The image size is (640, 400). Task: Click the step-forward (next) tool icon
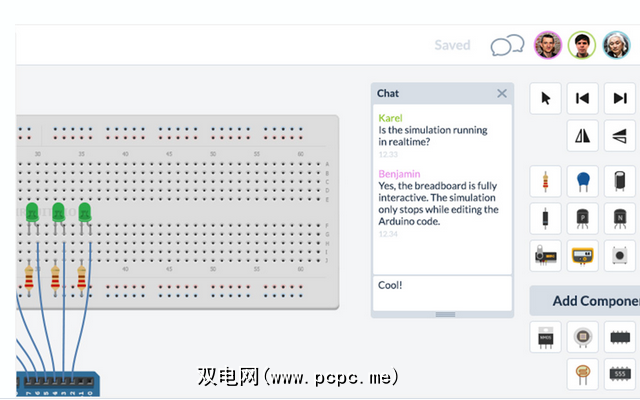[621, 98]
